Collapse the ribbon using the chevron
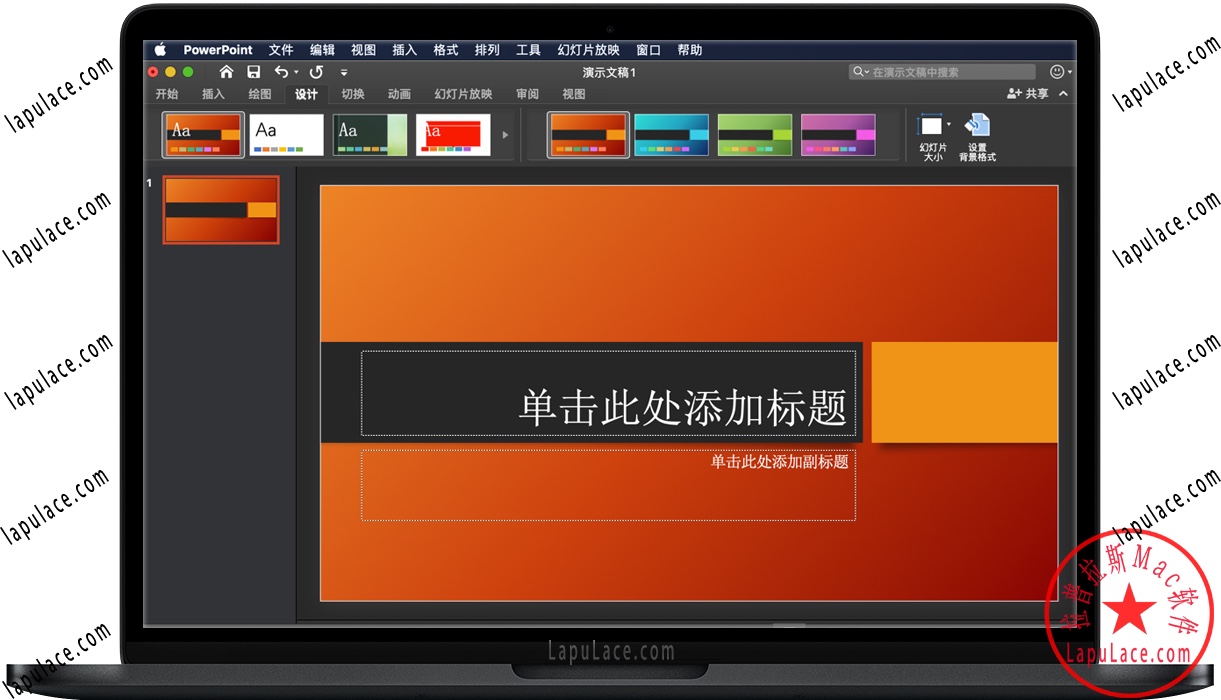This screenshot has height=700, width=1221. pos(1063,93)
